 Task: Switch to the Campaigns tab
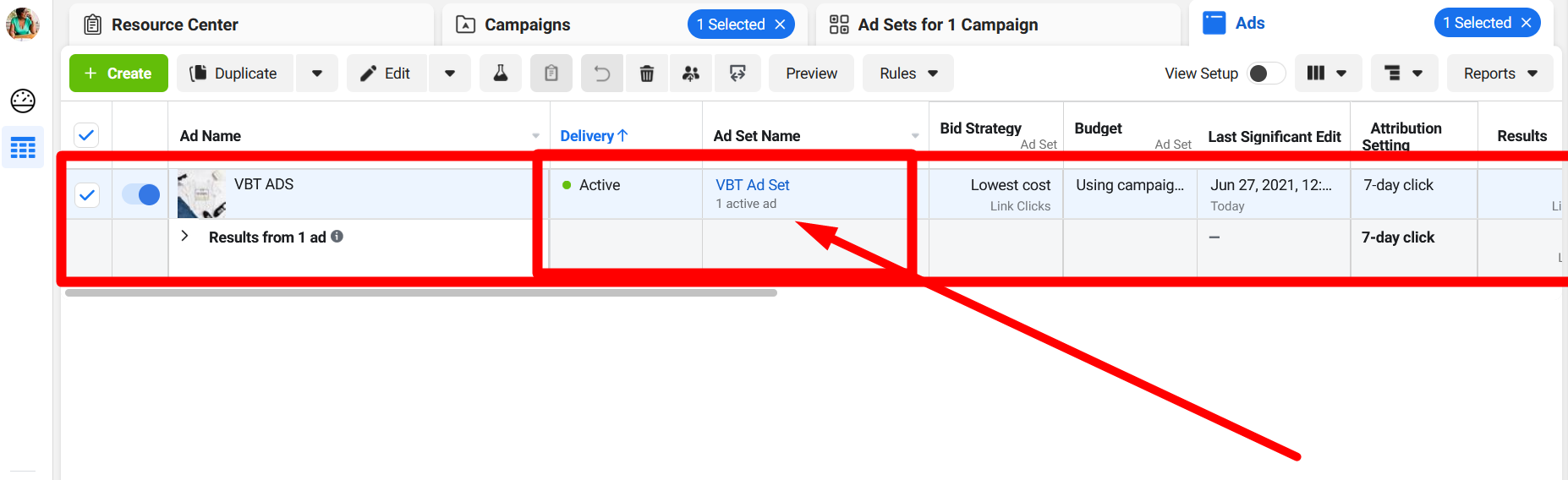tap(527, 25)
